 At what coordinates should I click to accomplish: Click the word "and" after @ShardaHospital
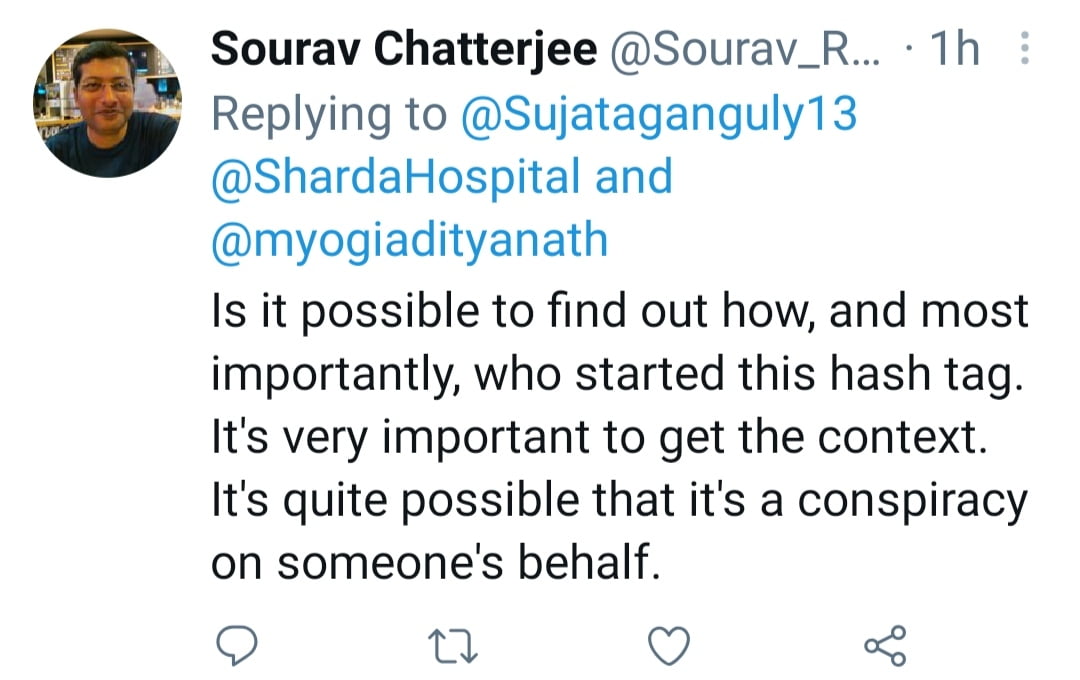click(633, 178)
